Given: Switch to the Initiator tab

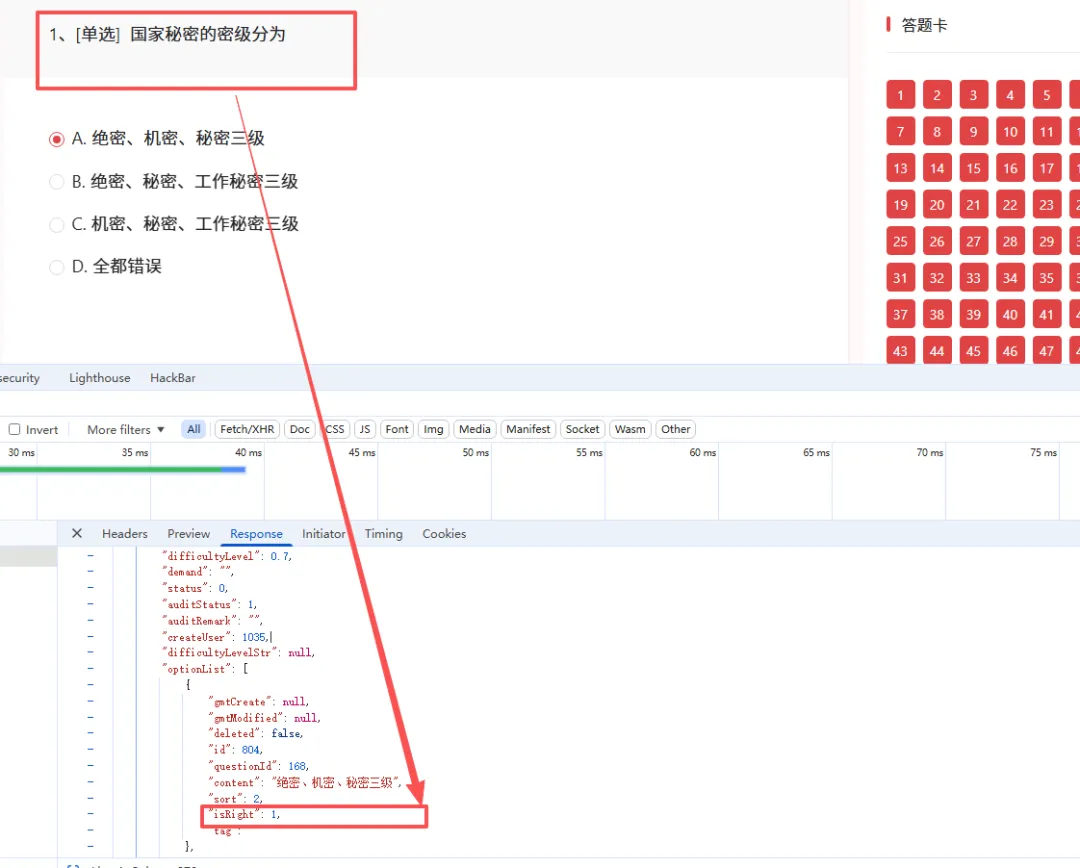Looking at the screenshot, I should coord(324,534).
